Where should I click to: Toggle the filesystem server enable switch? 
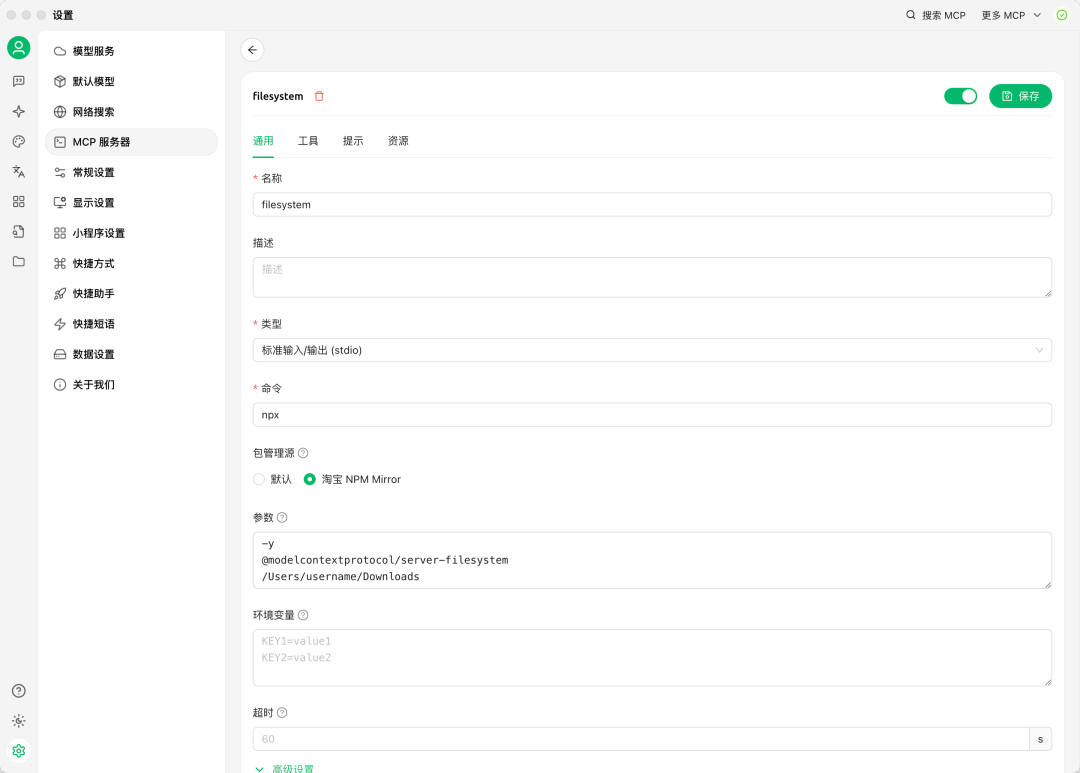tap(960, 96)
